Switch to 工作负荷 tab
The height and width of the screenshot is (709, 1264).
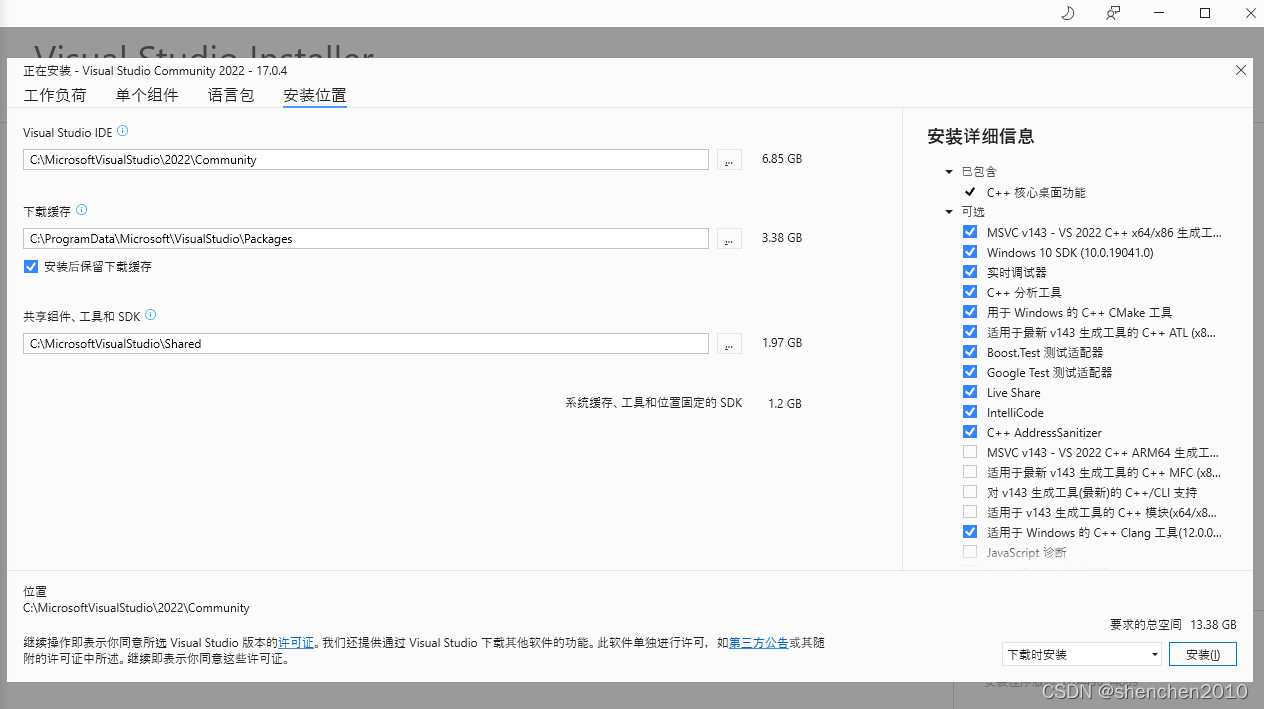coord(55,95)
